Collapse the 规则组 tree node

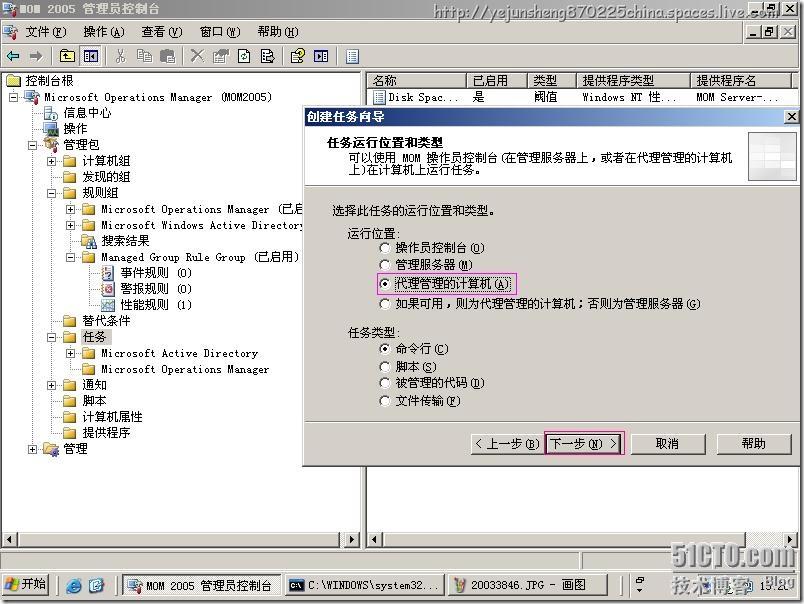(x=51, y=193)
